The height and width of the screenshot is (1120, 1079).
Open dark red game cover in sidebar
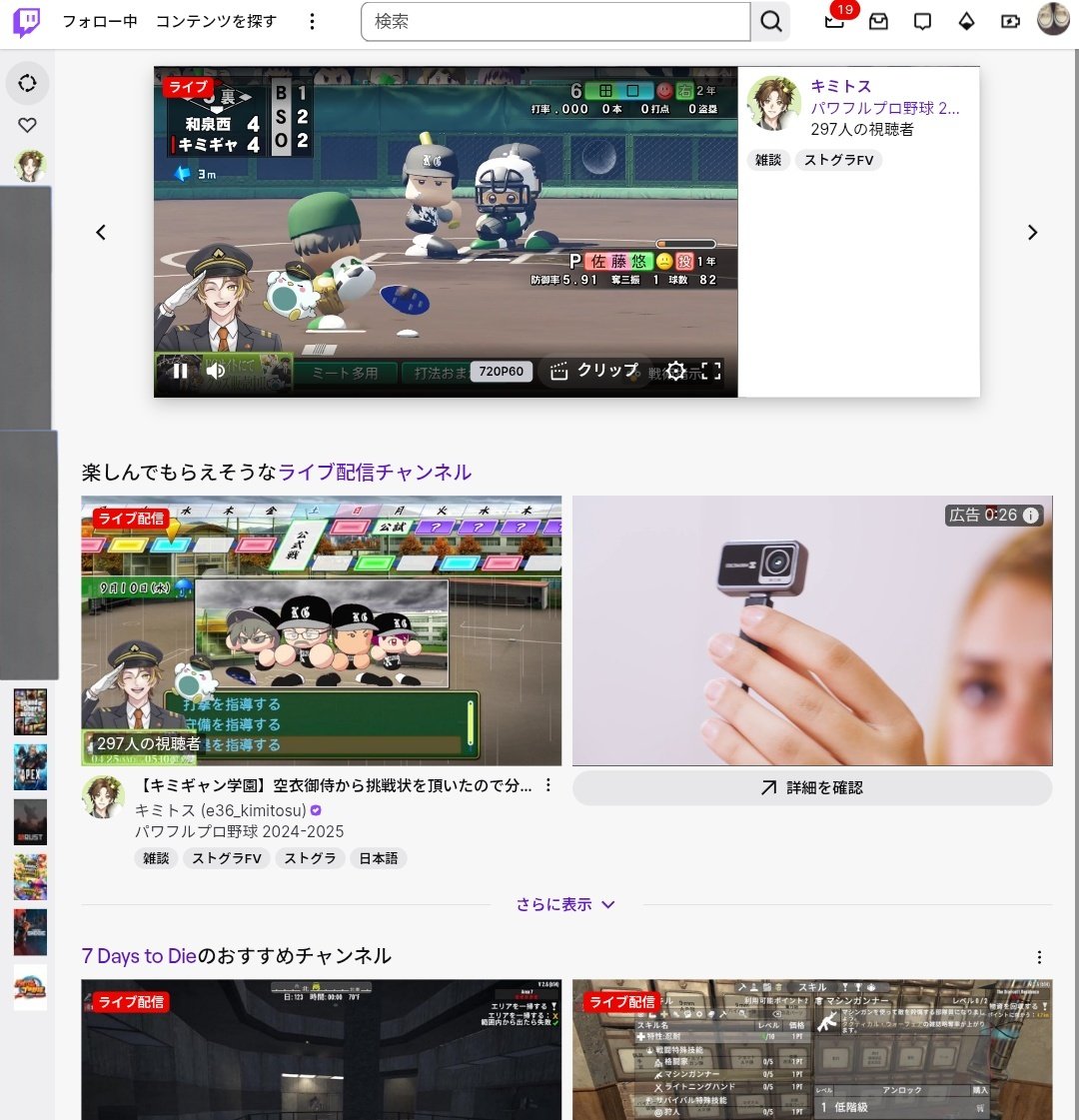pyautogui.click(x=30, y=932)
